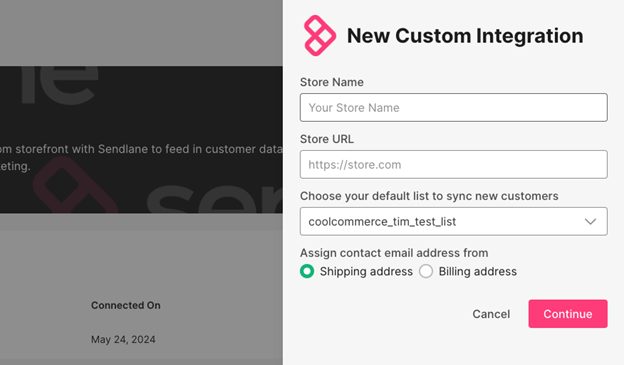Click the 'Store URL' field label

pos(327,139)
